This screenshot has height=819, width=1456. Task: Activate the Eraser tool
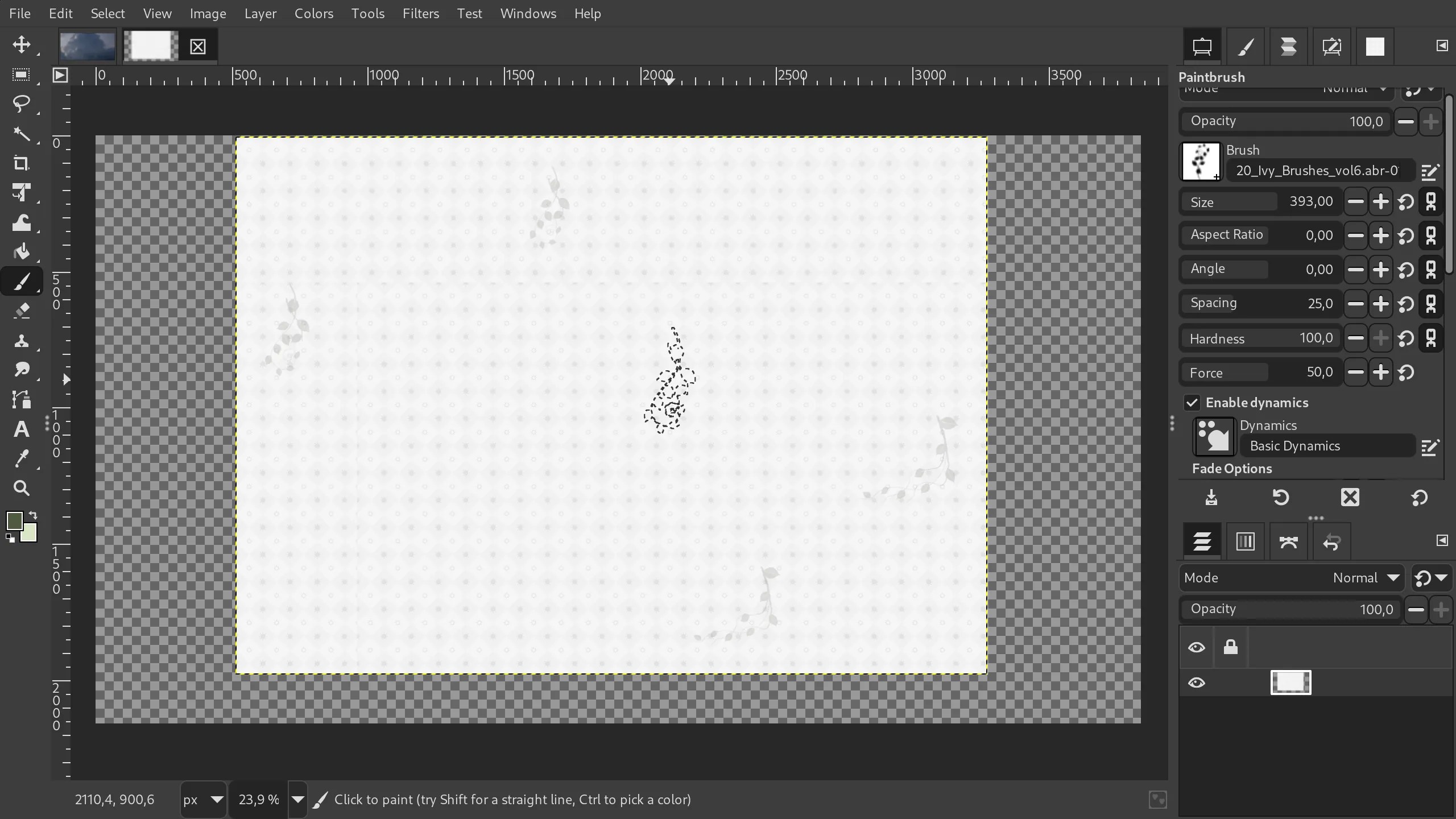[x=23, y=310]
